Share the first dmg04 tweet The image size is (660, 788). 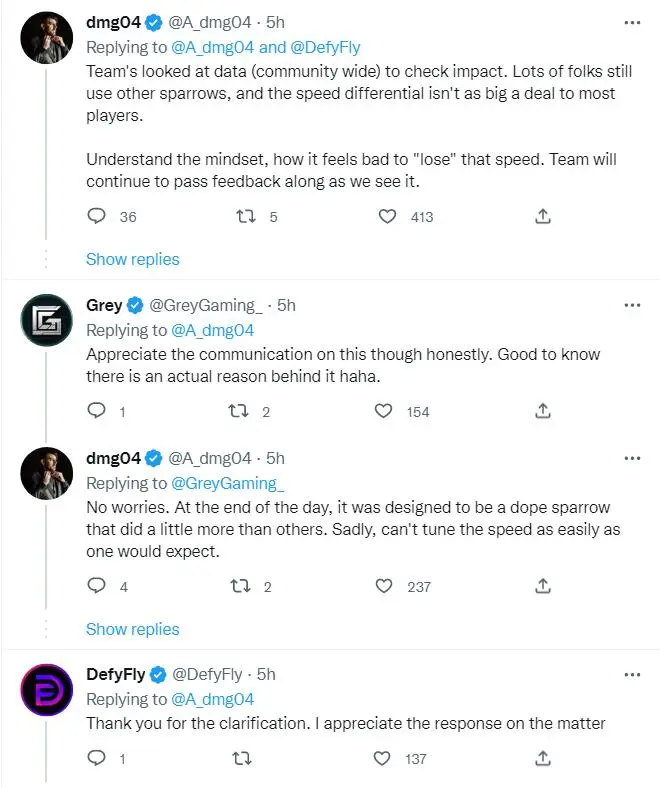(542, 216)
